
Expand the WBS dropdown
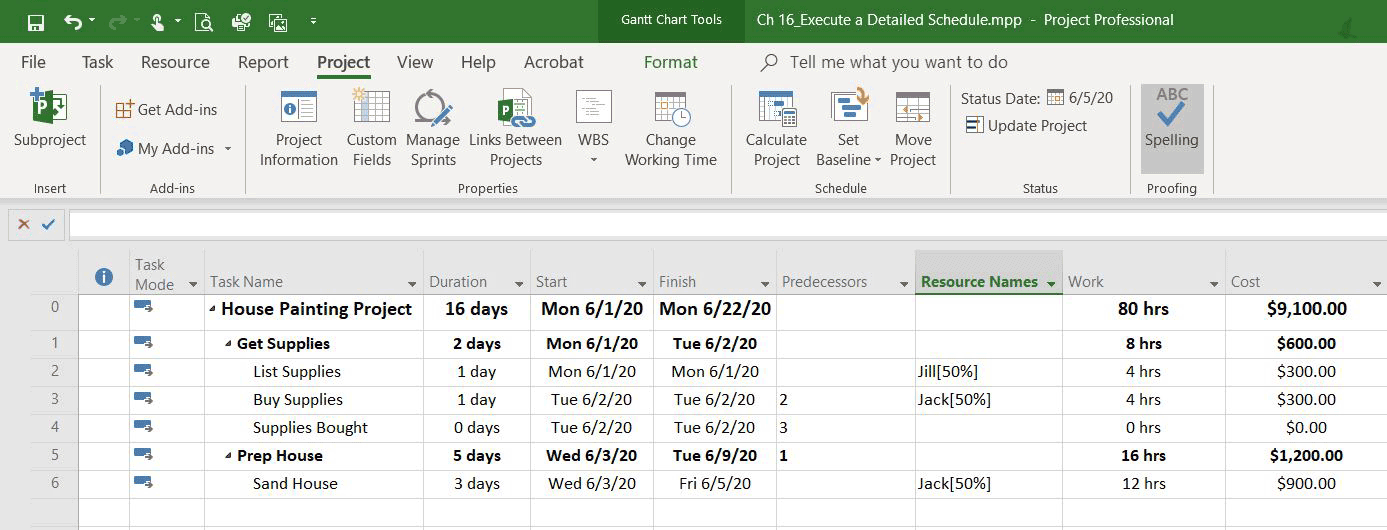[x=593, y=159]
